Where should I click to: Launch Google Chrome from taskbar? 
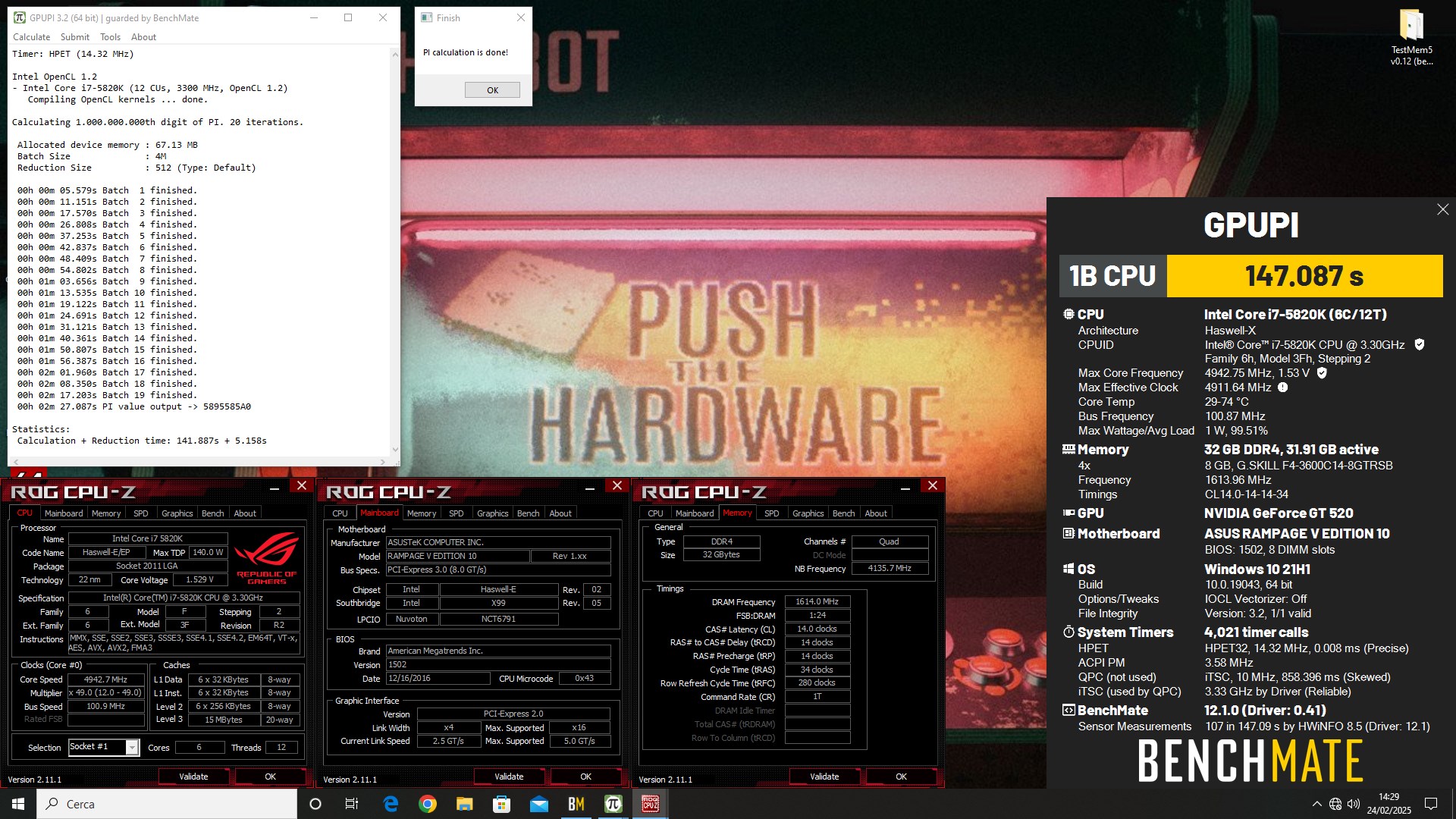pyautogui.click(x=428, y=804)
